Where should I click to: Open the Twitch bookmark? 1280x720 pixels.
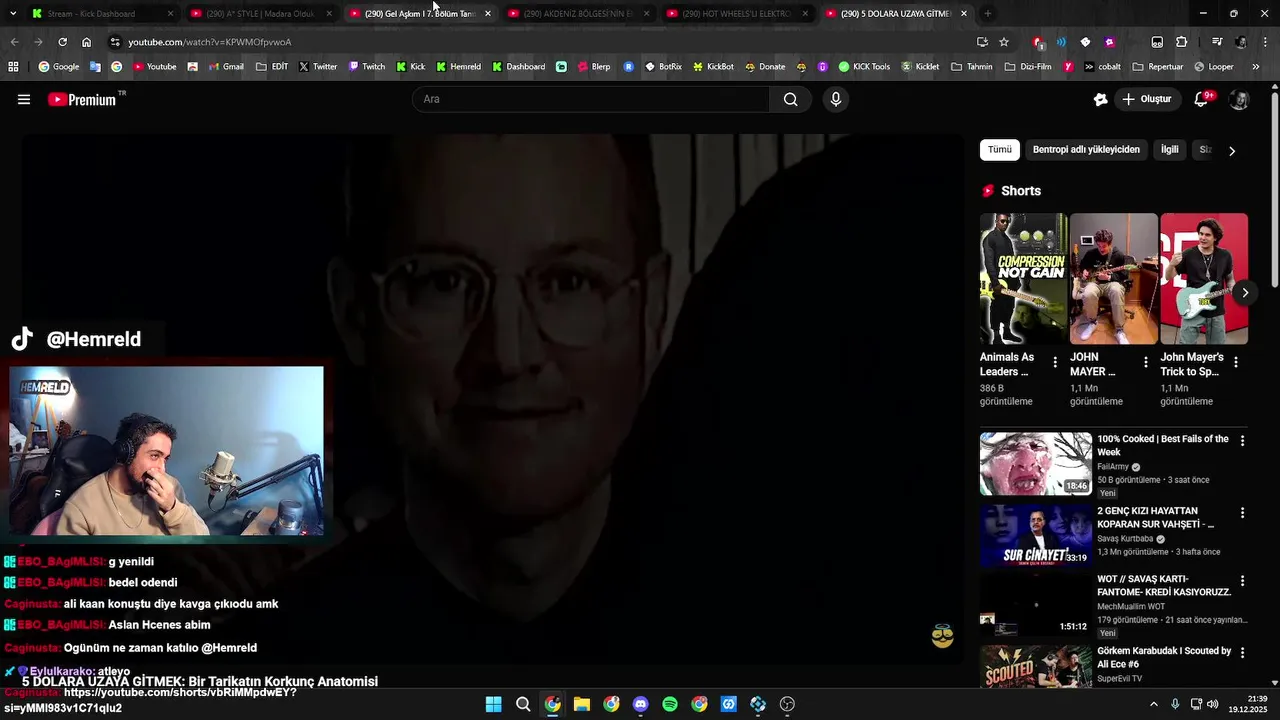coord(366,67)
